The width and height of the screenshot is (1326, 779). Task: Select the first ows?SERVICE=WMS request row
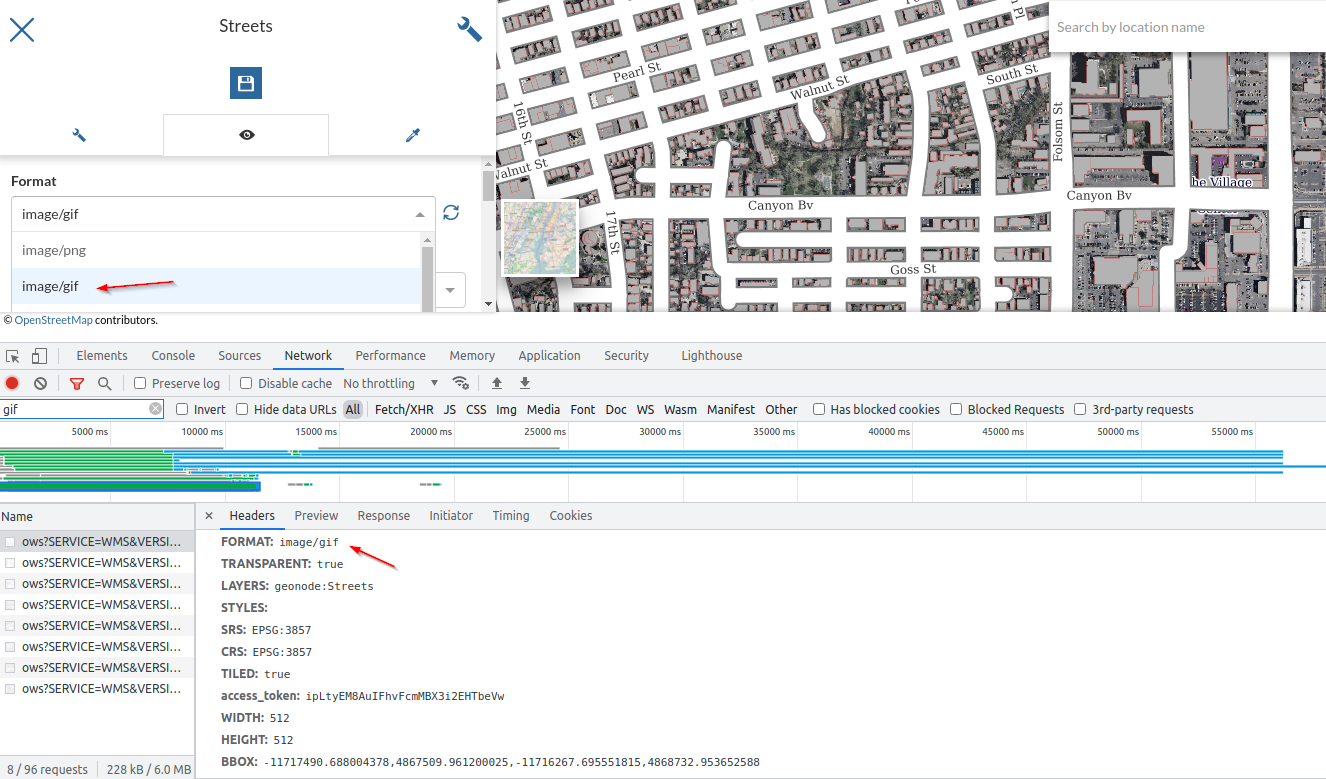97,541
